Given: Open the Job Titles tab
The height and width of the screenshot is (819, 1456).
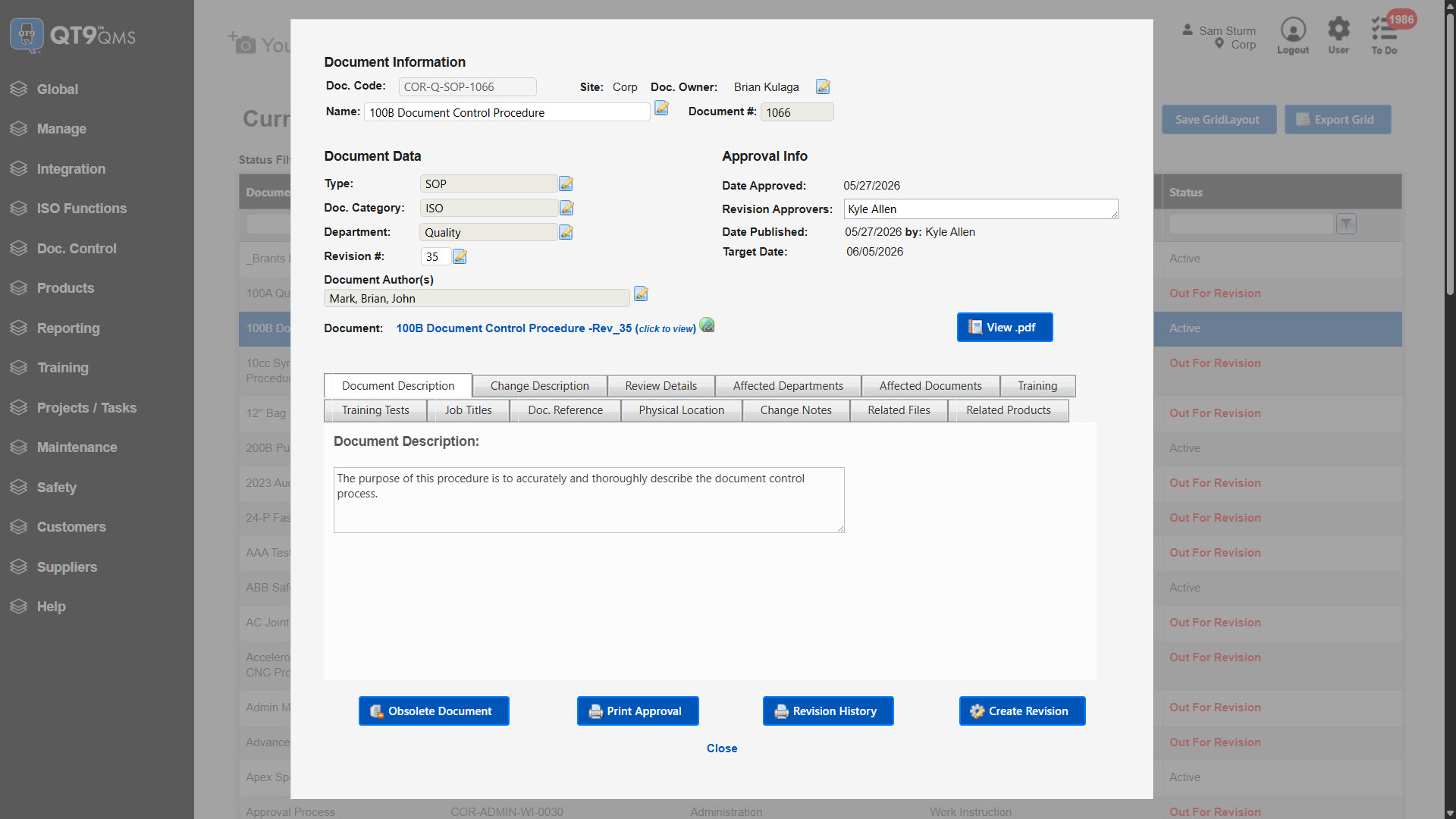Looking at the screenshot, I should (468, 410).
